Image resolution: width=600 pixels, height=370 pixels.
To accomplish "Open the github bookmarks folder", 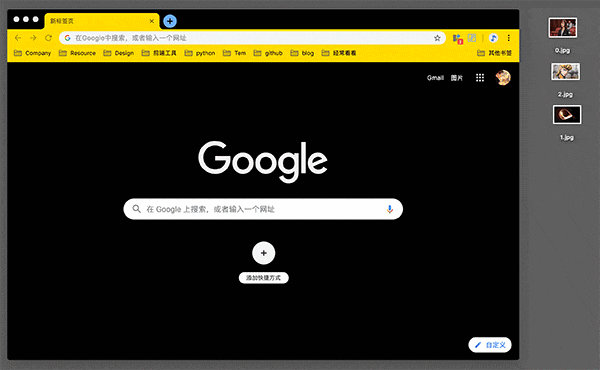I will (268, 53).
